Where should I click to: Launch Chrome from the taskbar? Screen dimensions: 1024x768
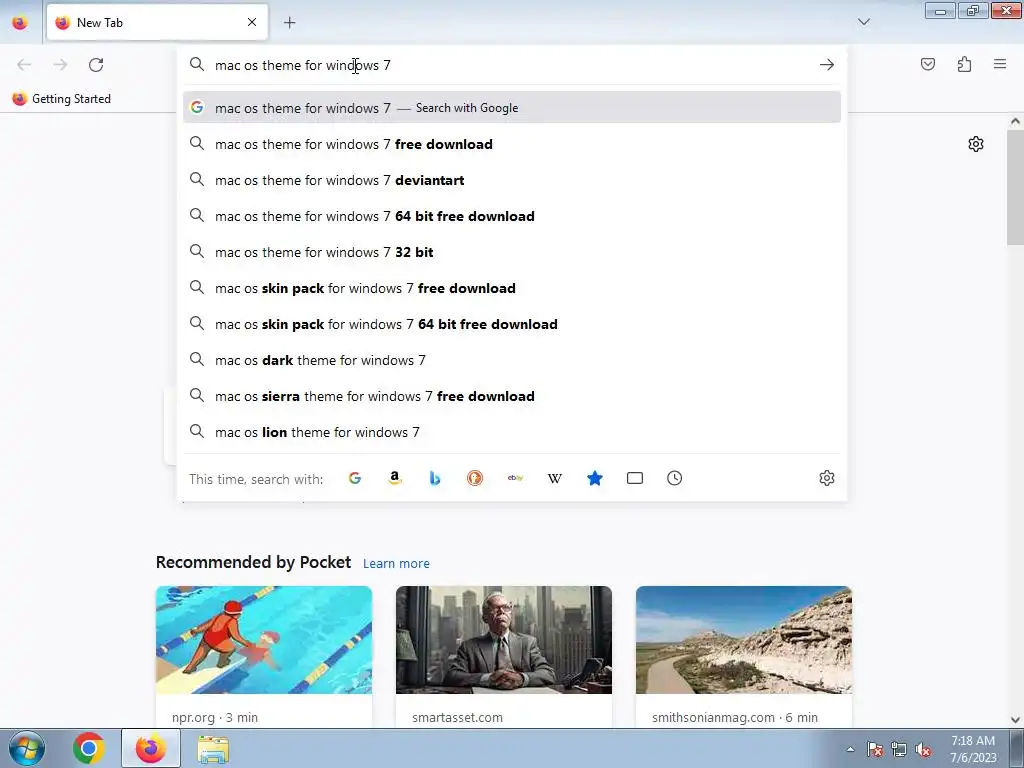(x=89, y=748)
